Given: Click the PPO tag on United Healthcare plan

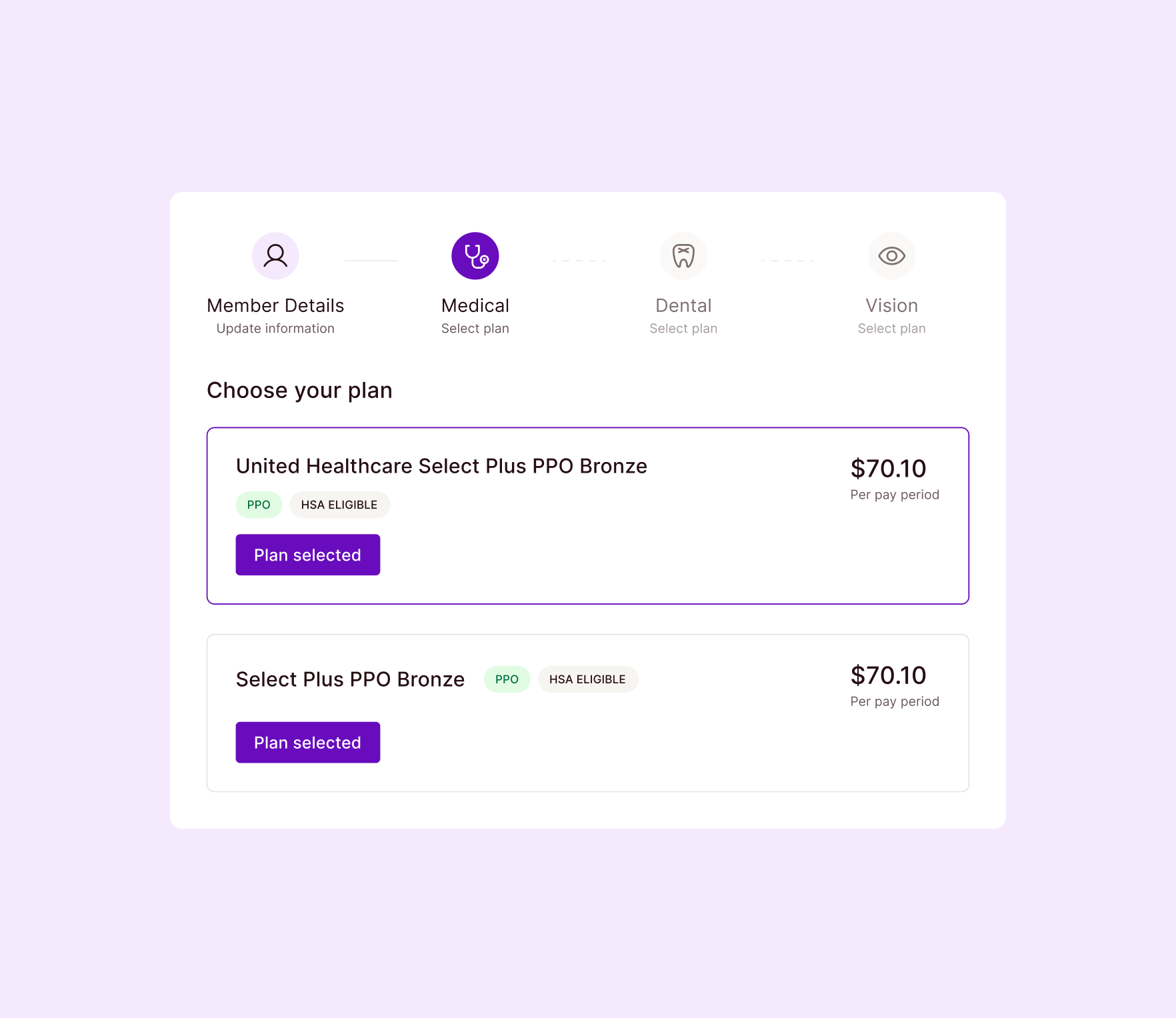Looking at the screenshot, I should (x=259, y=505).
